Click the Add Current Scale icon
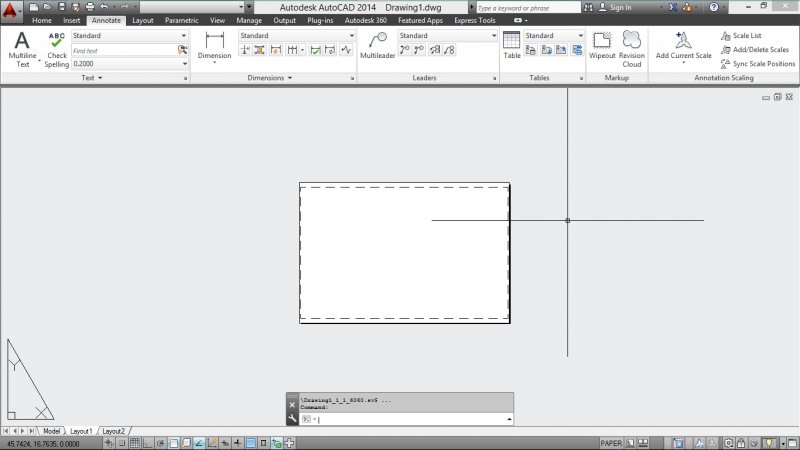Screen dimensions: 800x450 [683, 46]
